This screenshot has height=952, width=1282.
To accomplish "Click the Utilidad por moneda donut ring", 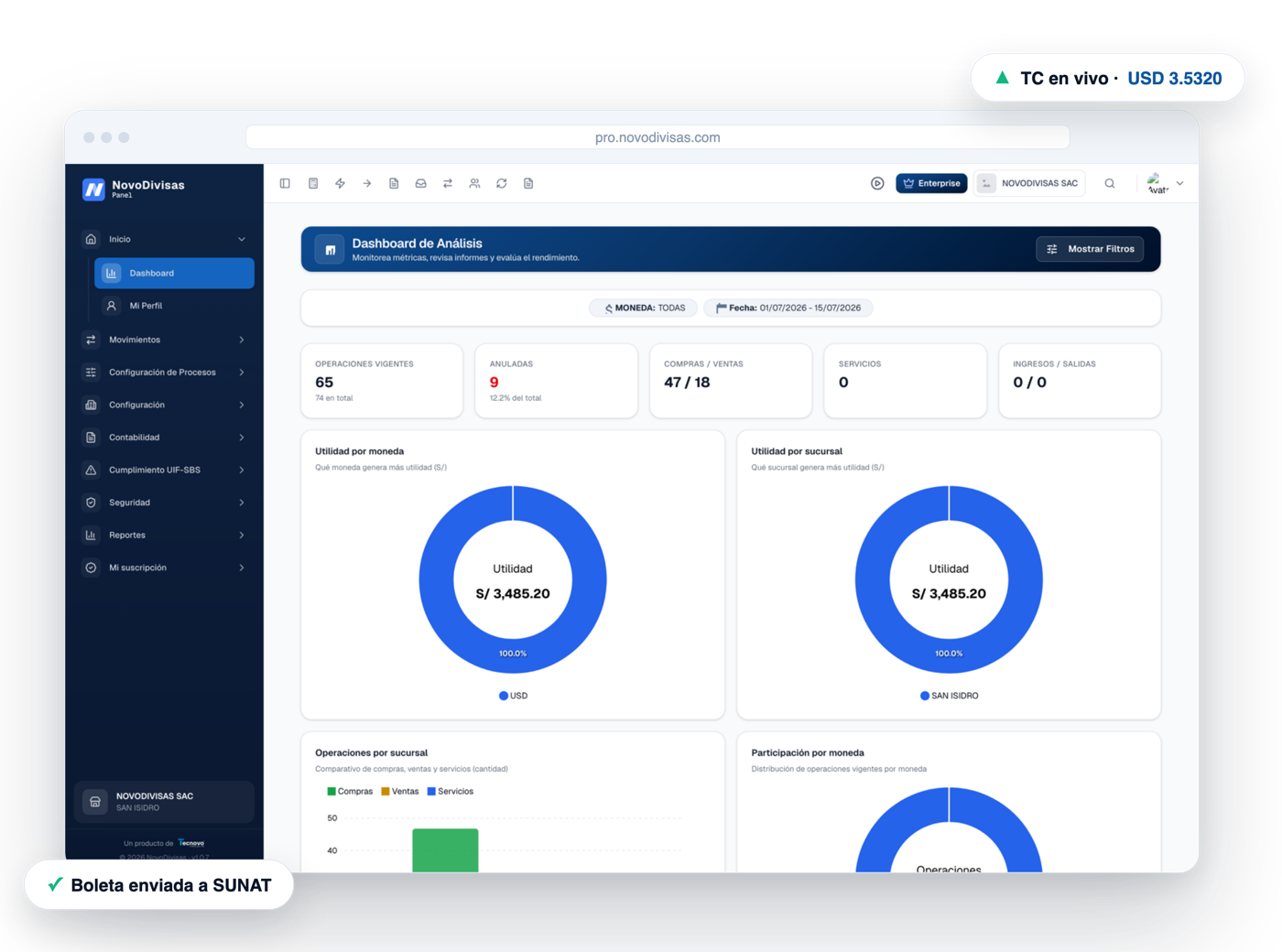I will pyautogui.click(x=435, y=580).
